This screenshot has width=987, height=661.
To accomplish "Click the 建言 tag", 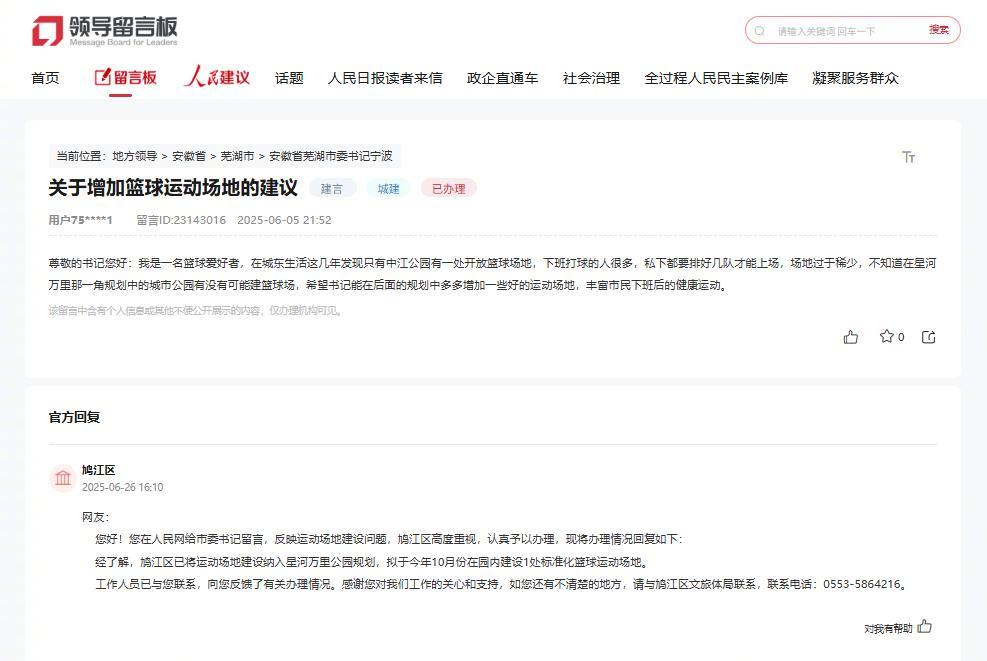I will (332, 189).
